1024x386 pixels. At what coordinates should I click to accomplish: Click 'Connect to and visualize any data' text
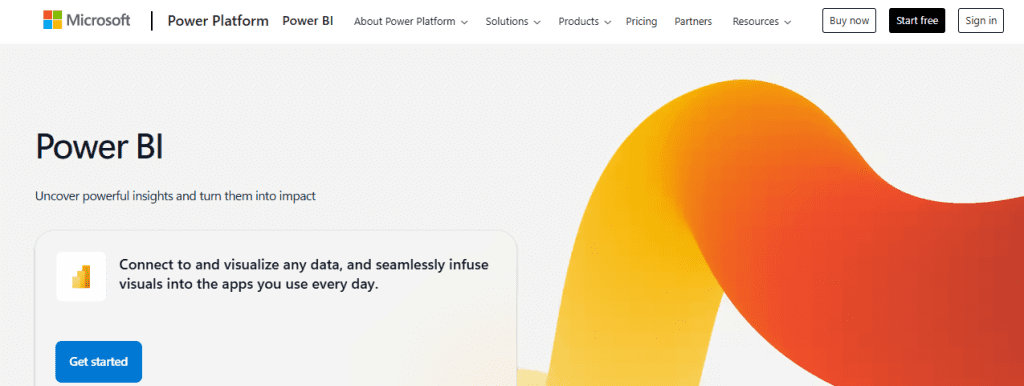click(304, 275)
